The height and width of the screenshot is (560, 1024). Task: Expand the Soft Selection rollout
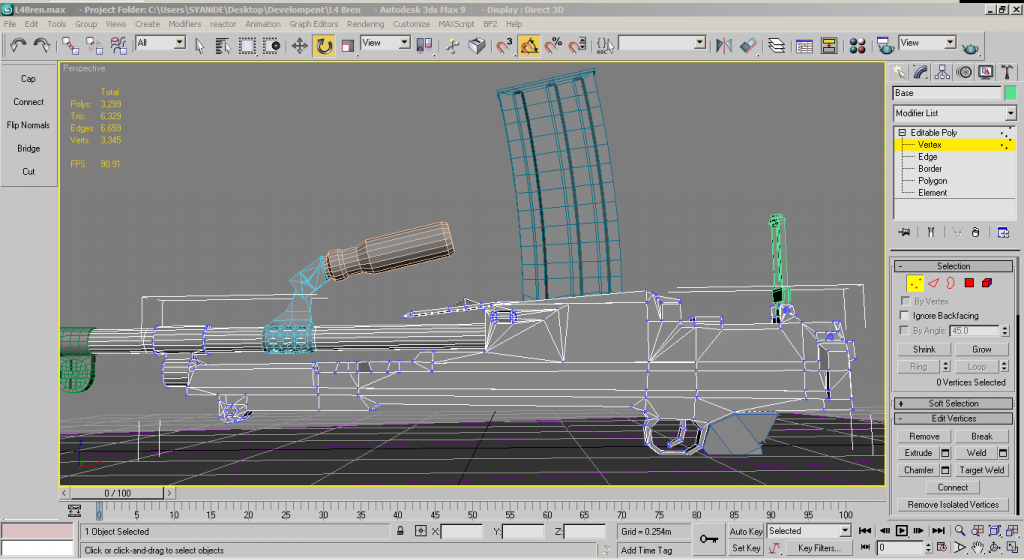pyautogui.click(x=952, y=403)
